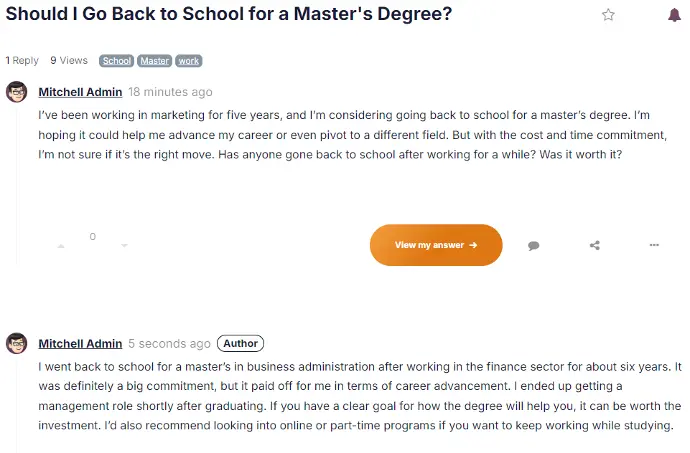Click the notification bell icon

[x=674, y=15]
